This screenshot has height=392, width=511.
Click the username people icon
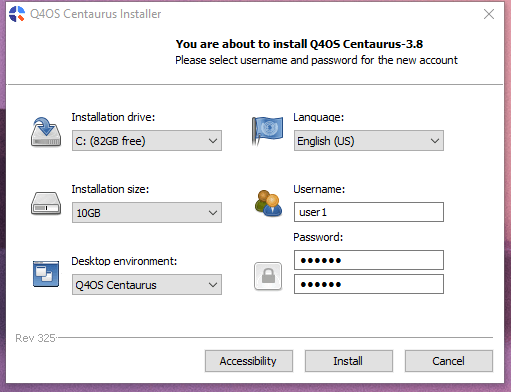(268, 203)
